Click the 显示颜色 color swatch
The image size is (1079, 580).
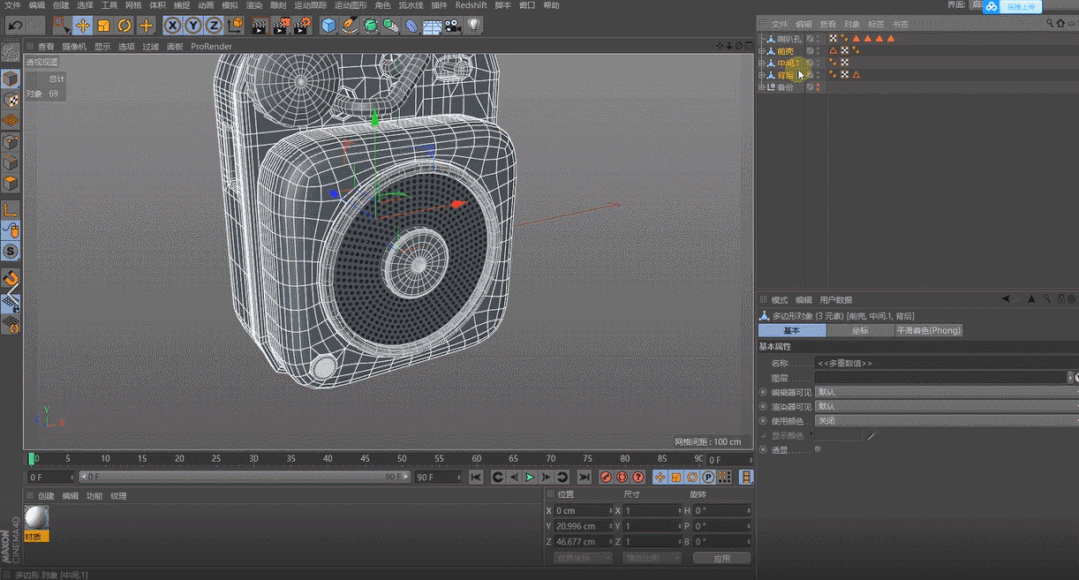coord(838,436)
